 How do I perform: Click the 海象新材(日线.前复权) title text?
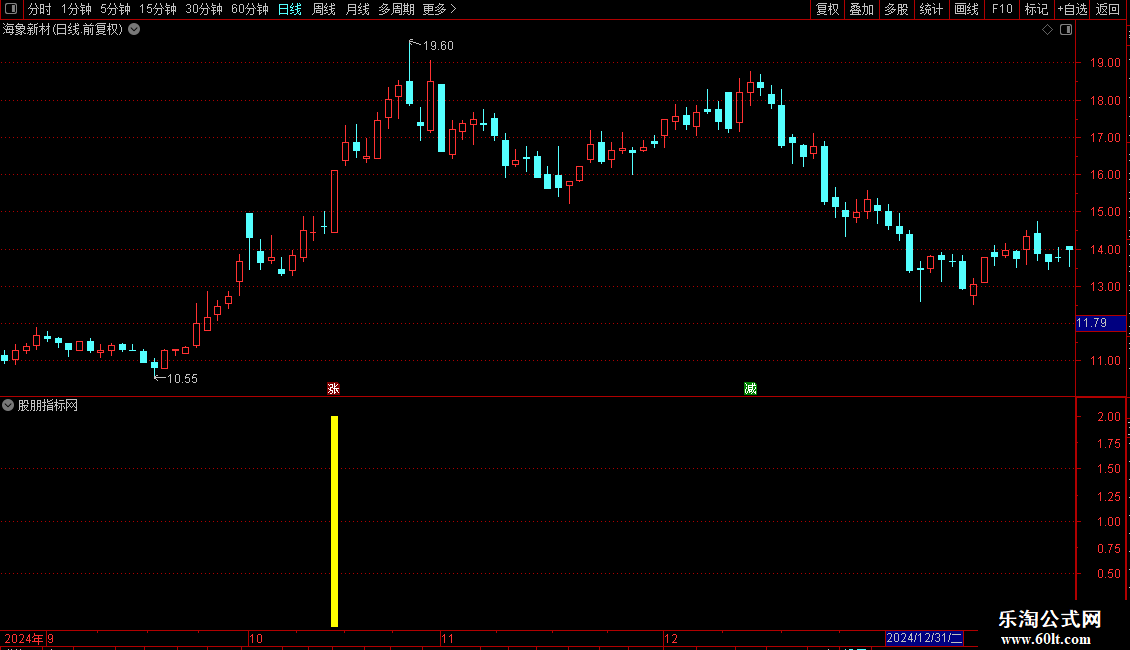63,30
